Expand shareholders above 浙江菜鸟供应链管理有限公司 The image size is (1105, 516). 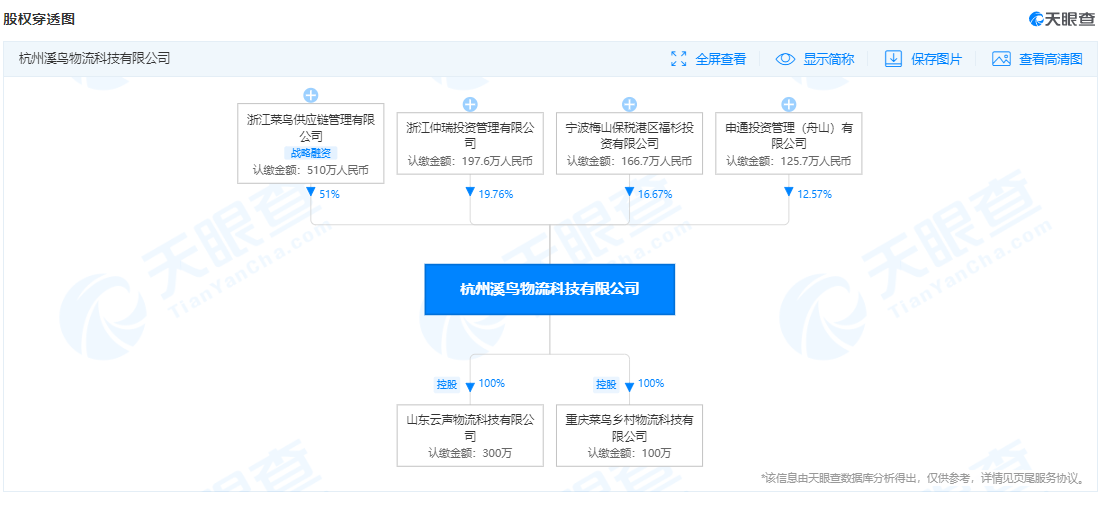(x=310, y=96)
